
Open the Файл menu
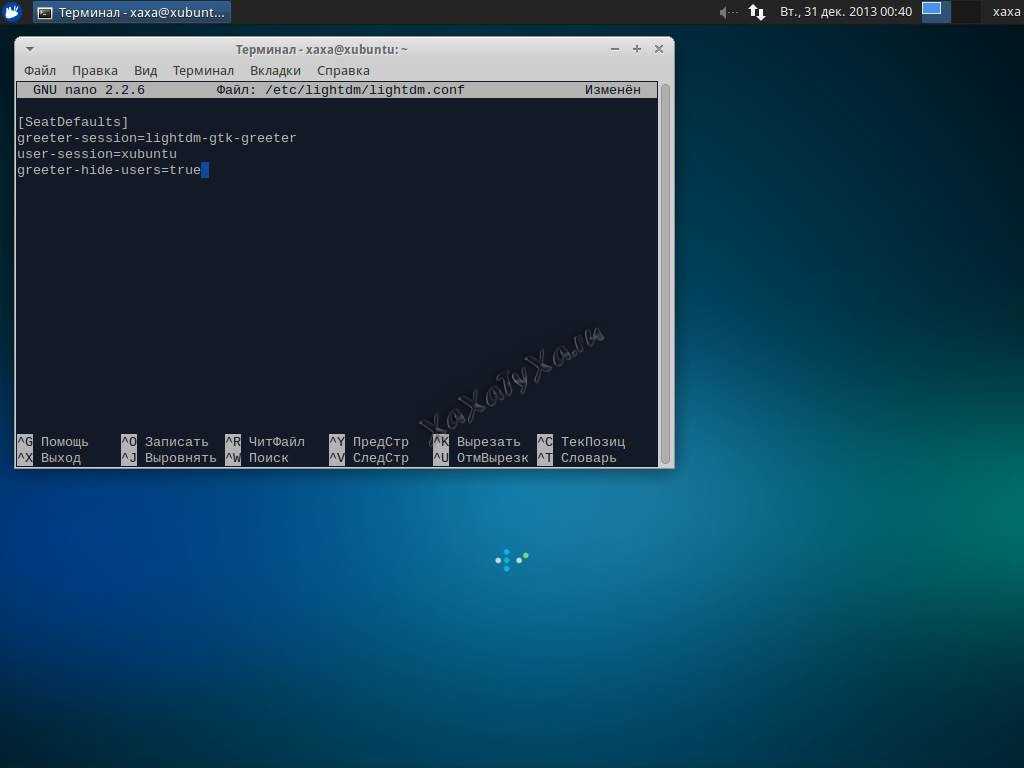pos(40,71)
